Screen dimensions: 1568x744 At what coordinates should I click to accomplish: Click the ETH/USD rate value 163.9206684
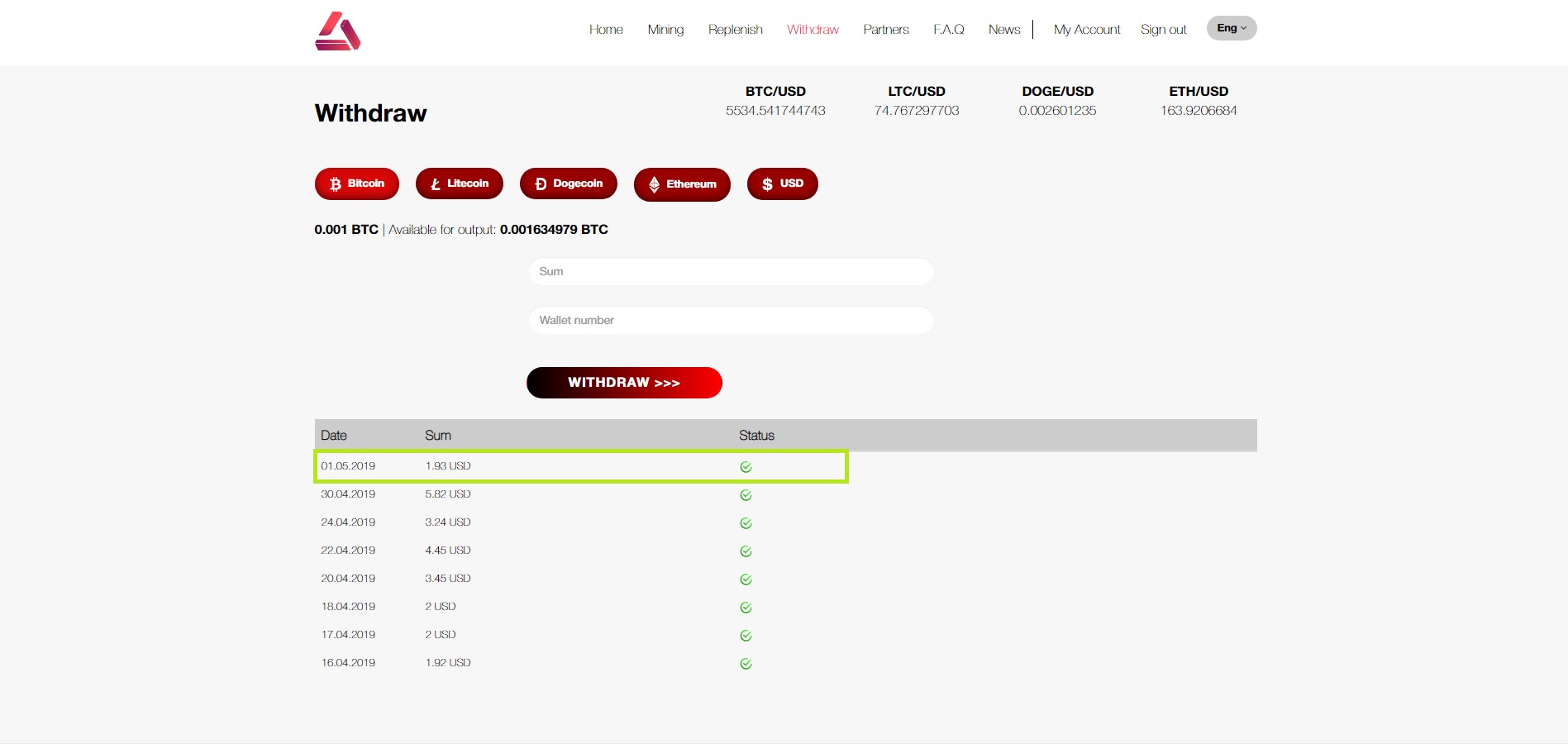tap(1199, 111)
